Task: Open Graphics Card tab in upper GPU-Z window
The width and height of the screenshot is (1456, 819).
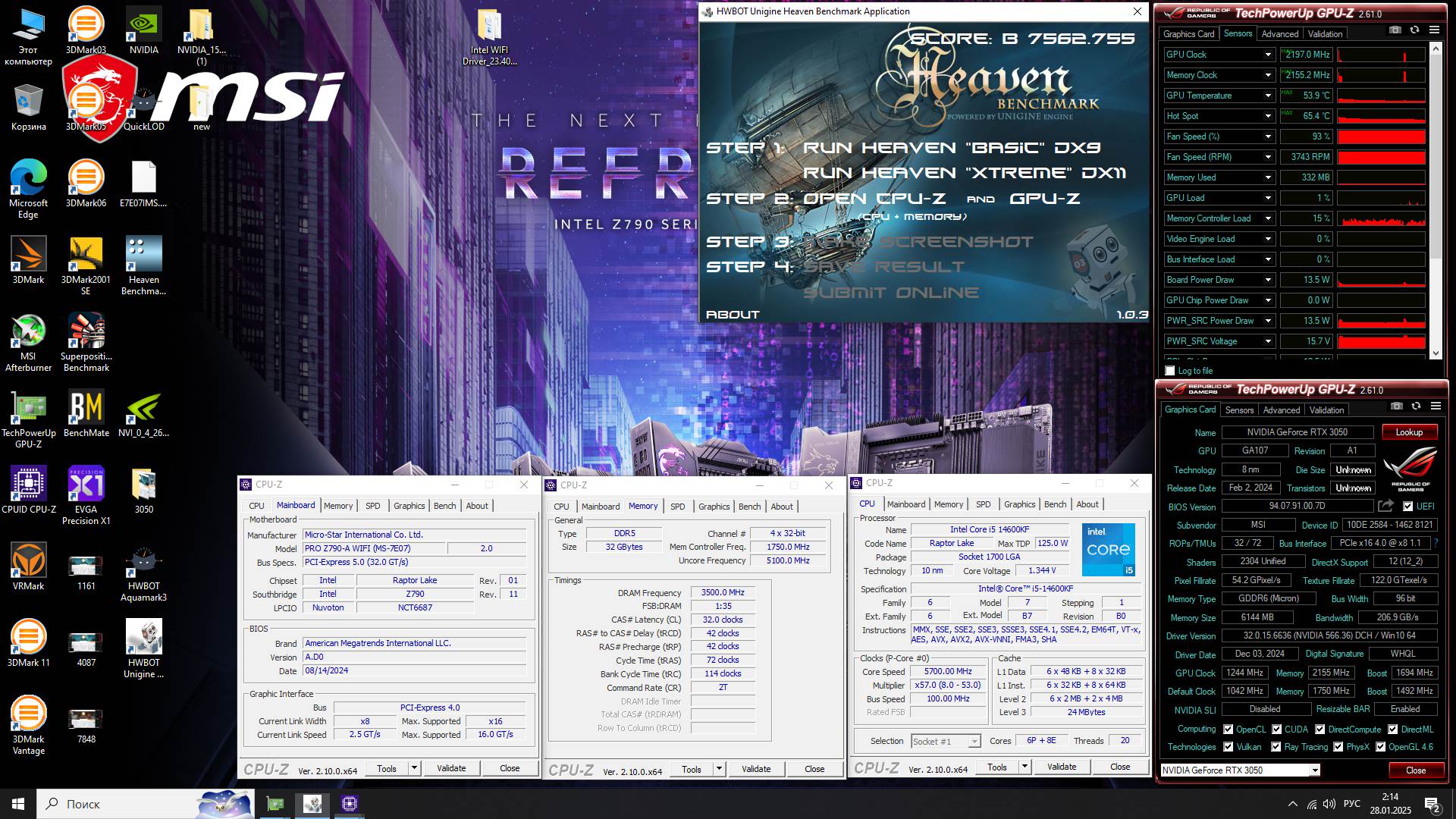Action: 1188,34
